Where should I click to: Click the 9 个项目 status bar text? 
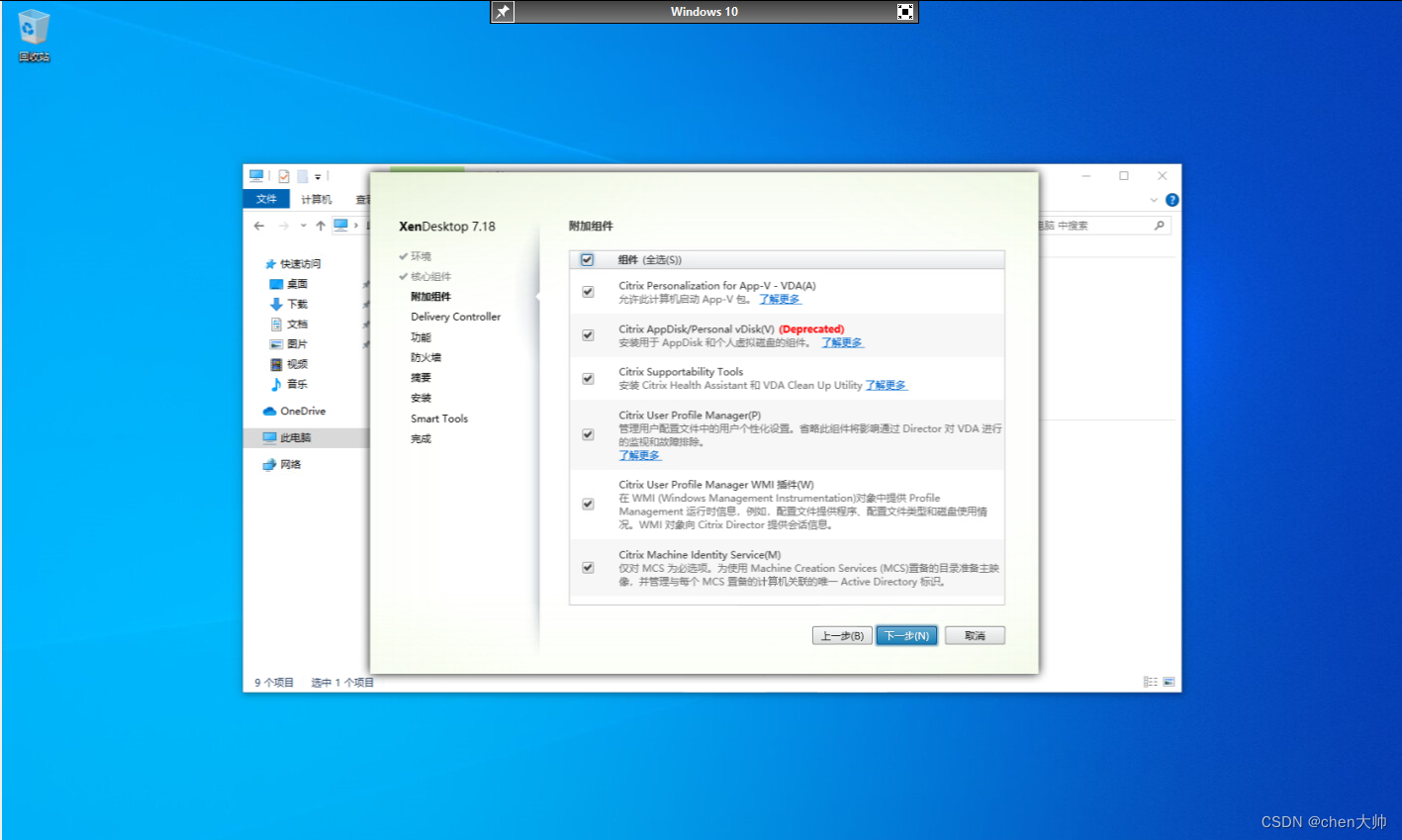tap(274, 683)
